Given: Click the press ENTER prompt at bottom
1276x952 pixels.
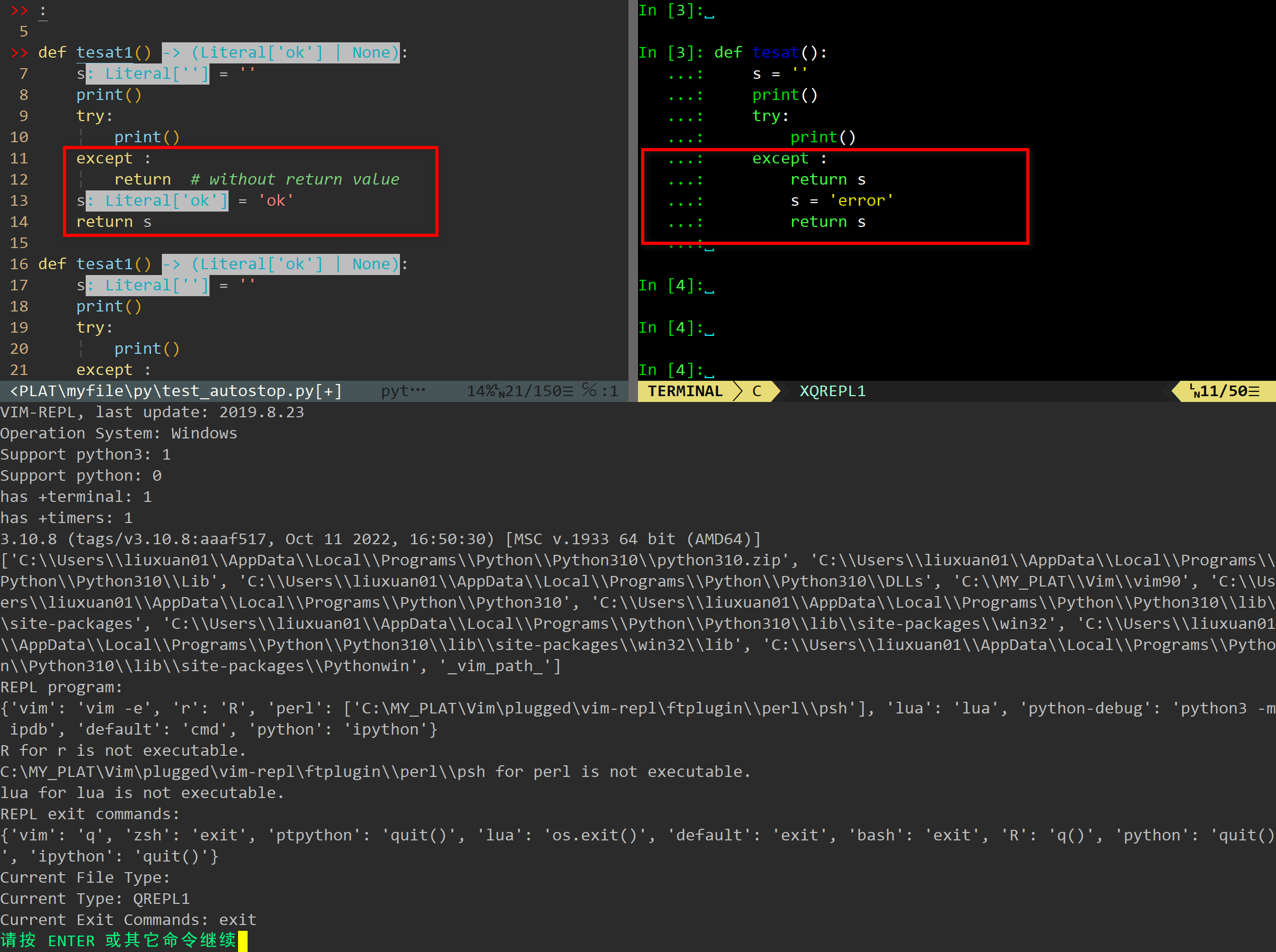Looking at the screenshot, I should coord(118,940).
